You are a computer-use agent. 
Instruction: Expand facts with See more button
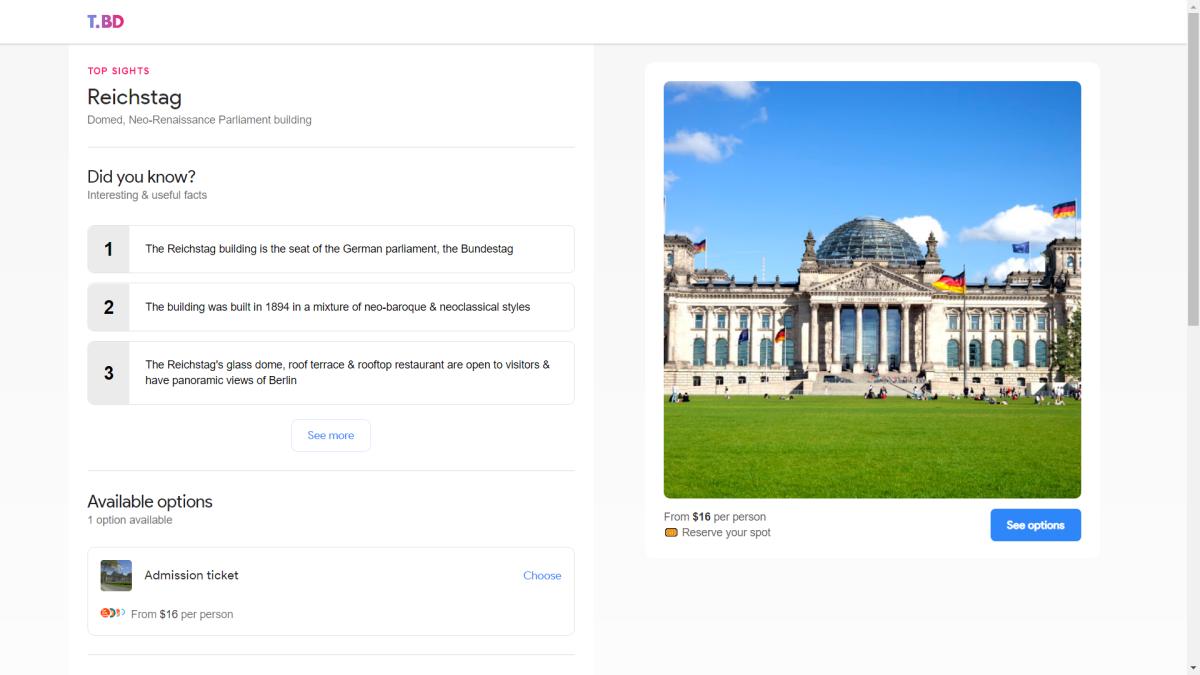pos(330,435)
